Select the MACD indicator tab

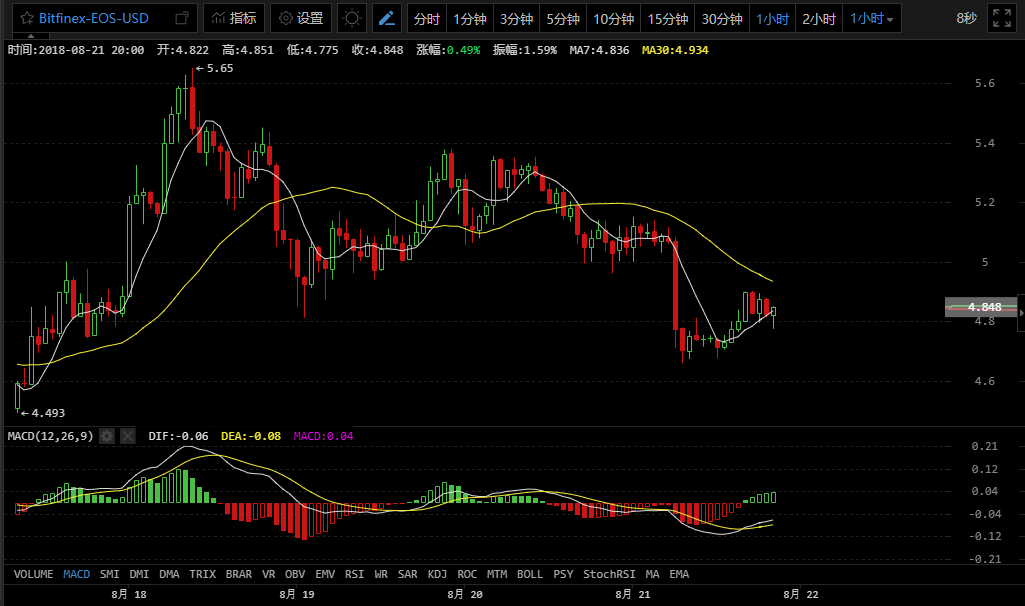point(76,574)
